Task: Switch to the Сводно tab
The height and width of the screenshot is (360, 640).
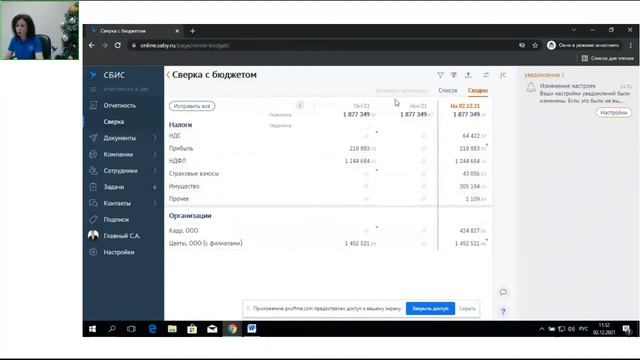Action: [478, 90]
